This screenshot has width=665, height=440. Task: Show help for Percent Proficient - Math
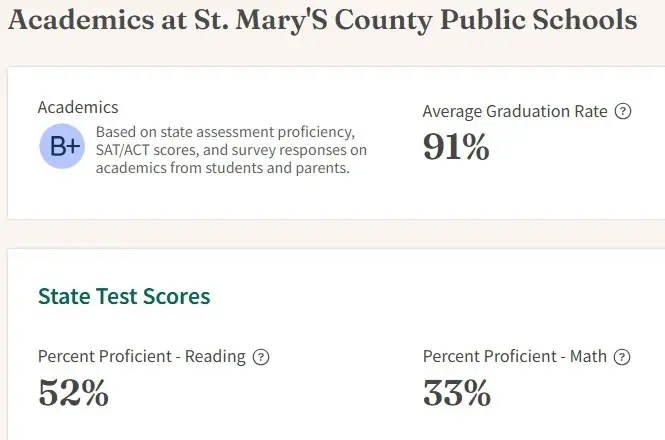[x=622, y=357]
